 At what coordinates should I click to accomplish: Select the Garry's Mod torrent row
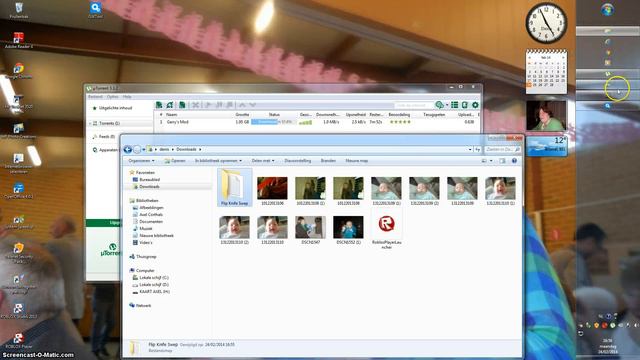tap(316, 122)
